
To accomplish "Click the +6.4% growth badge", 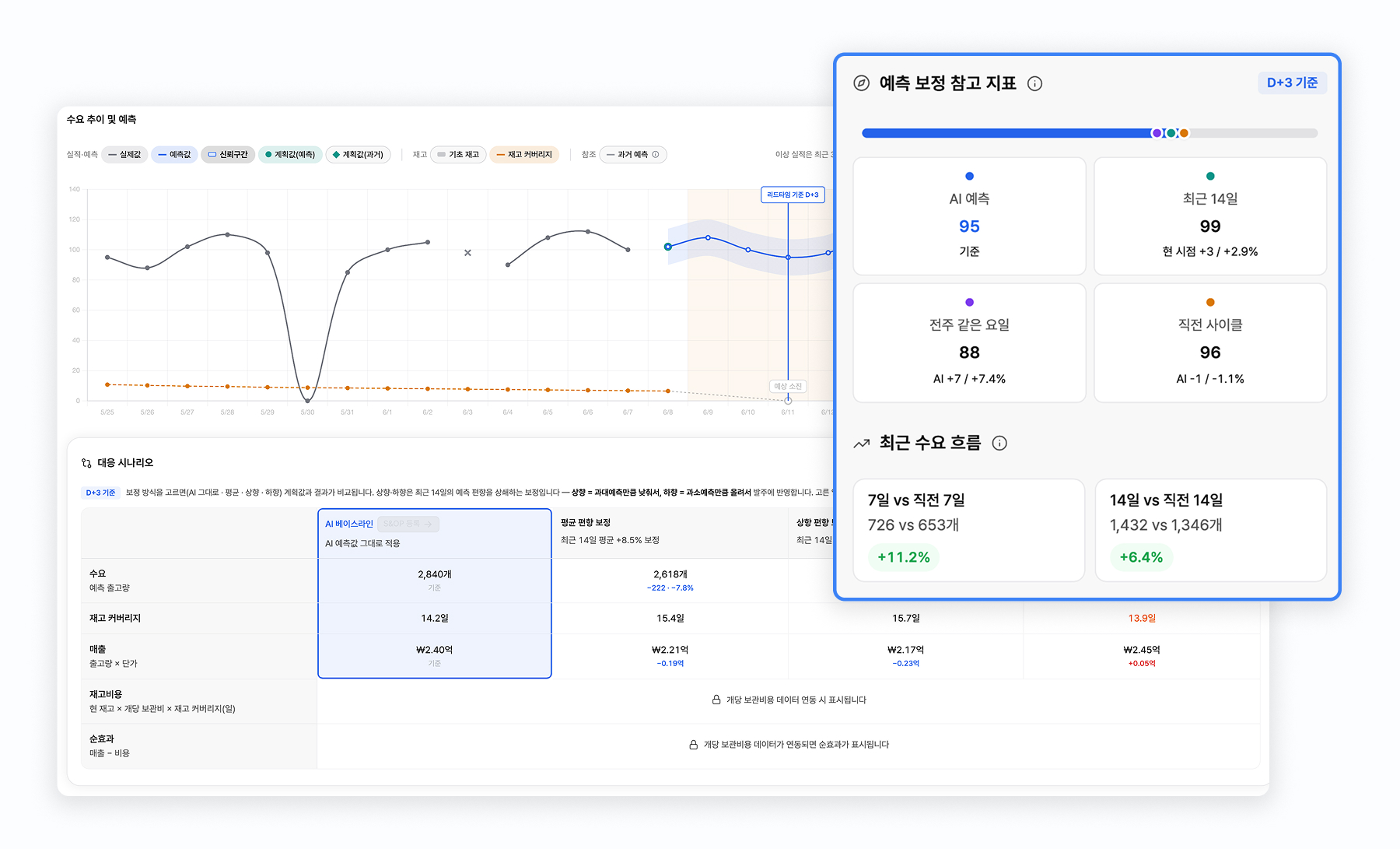I will point(1141,557).
